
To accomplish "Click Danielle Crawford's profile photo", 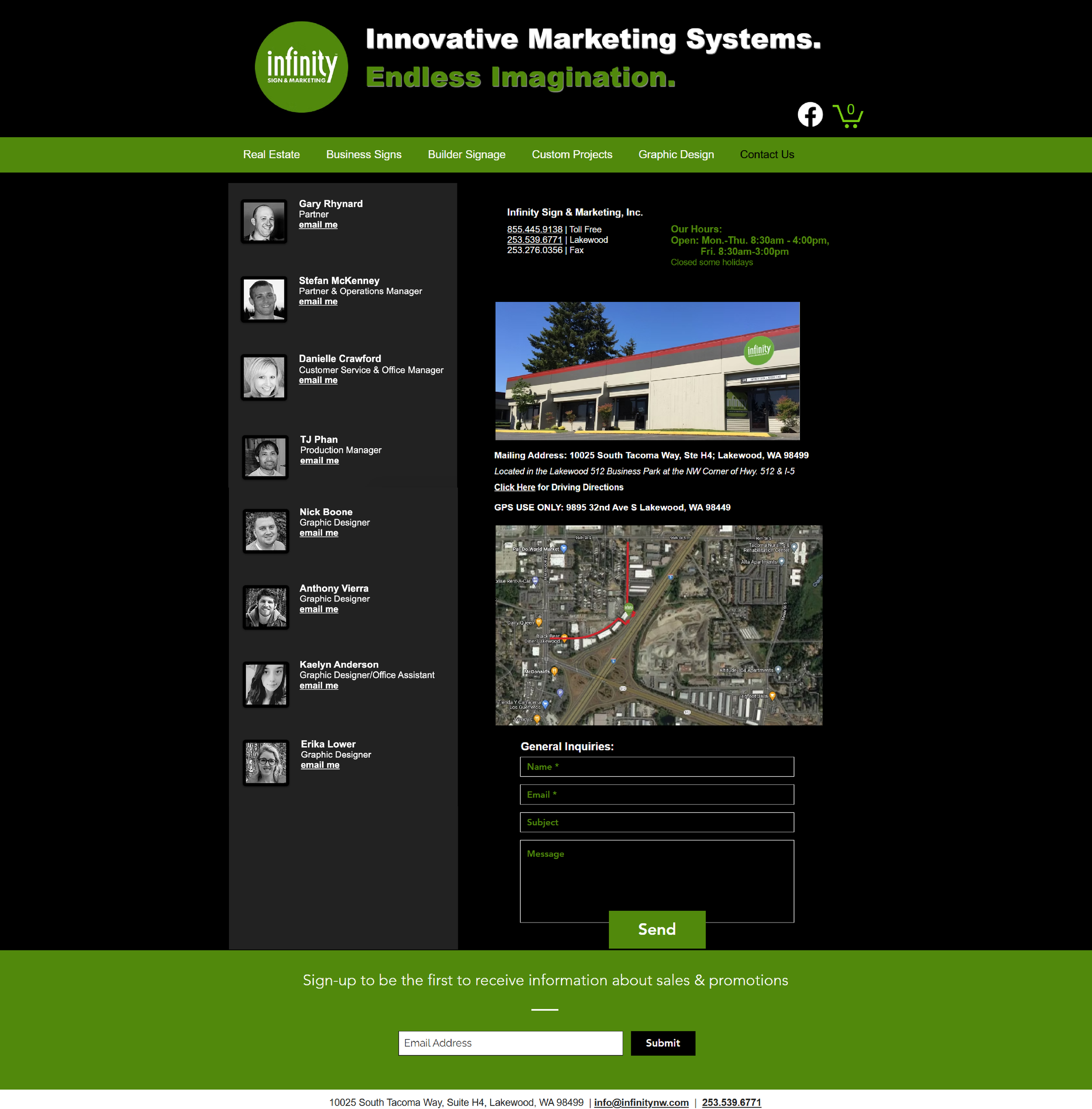I will point(264,377).
